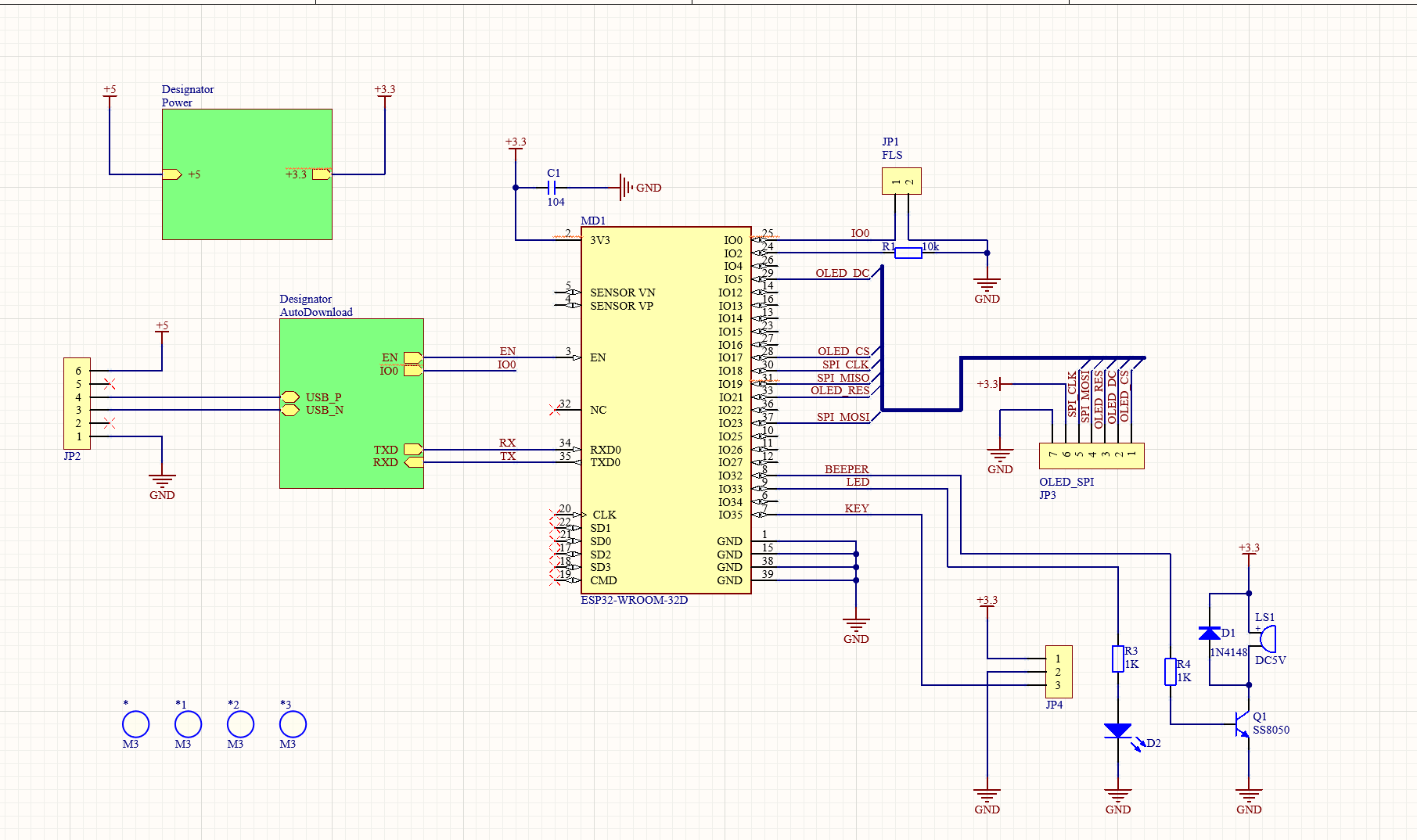Click the GND symbol below D2 LED
The image size is (1417, 840).
click(1118, 799)
